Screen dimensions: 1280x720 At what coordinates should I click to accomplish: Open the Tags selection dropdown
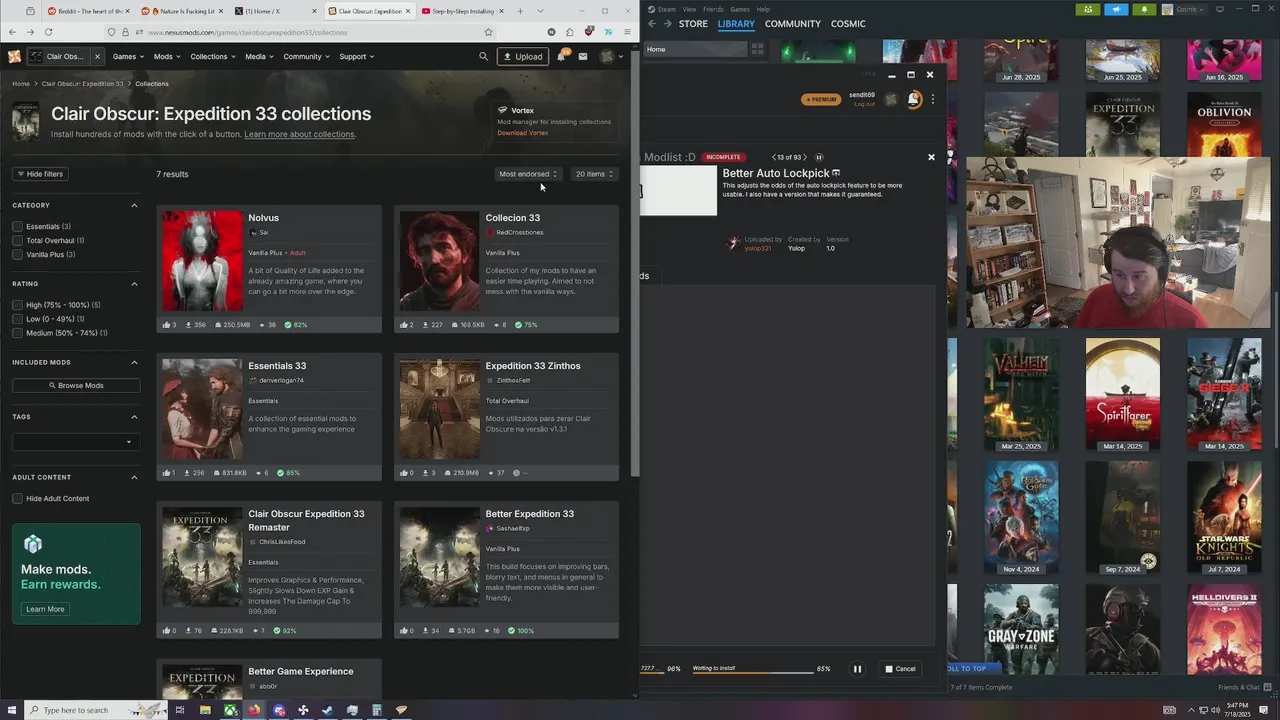(76, 441)
